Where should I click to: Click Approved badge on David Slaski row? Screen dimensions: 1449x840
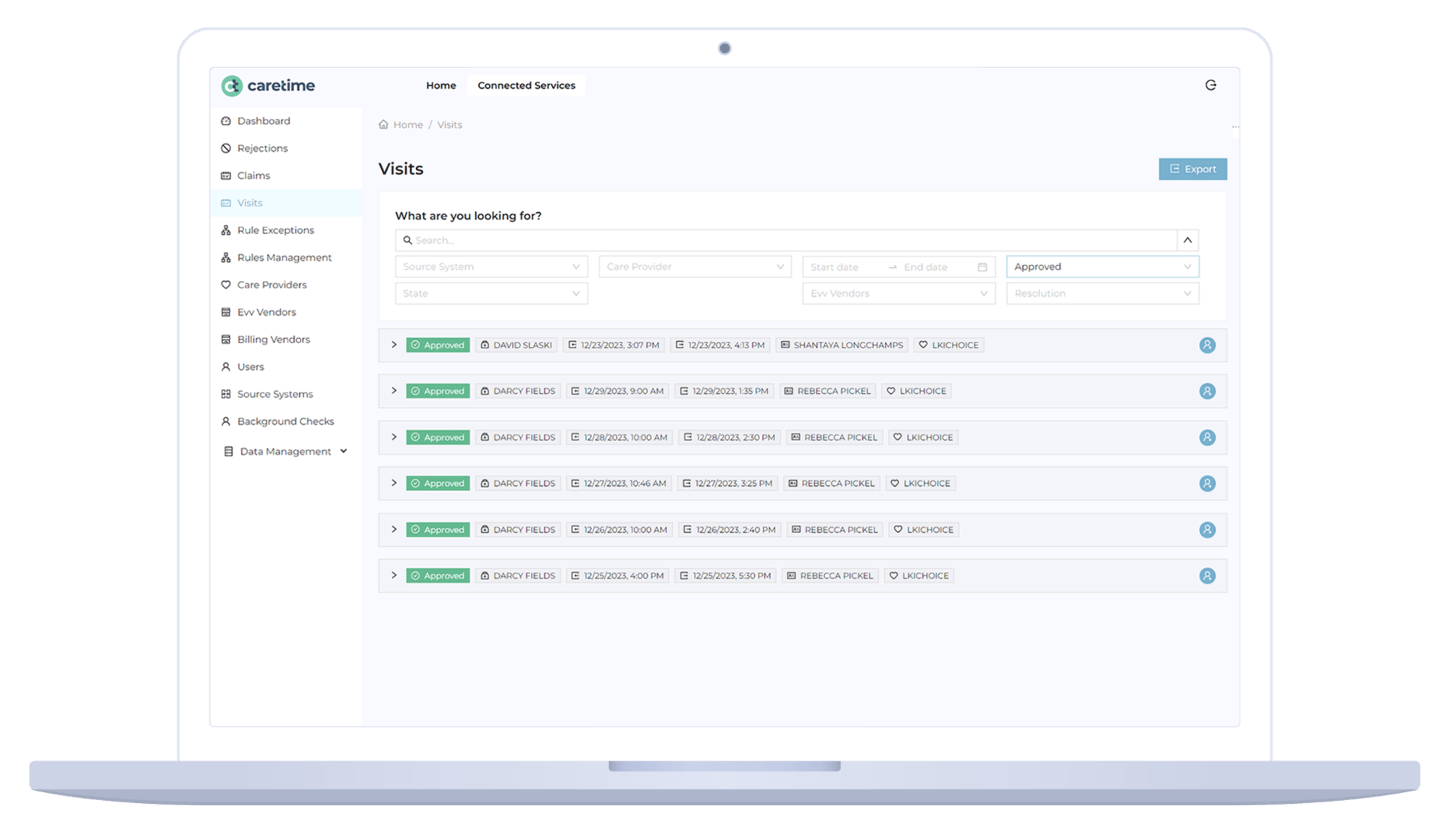(438, 345)
